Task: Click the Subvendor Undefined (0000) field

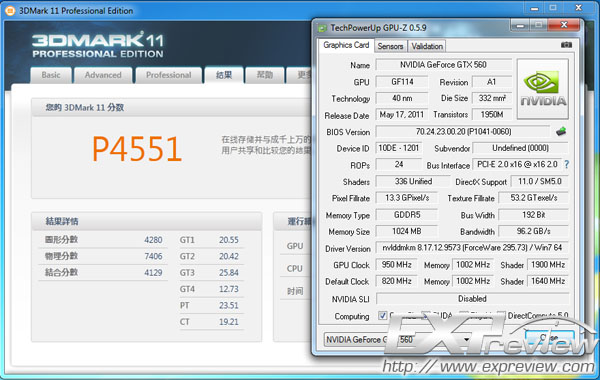Action: pyautogui.click(x=520, y=148)
